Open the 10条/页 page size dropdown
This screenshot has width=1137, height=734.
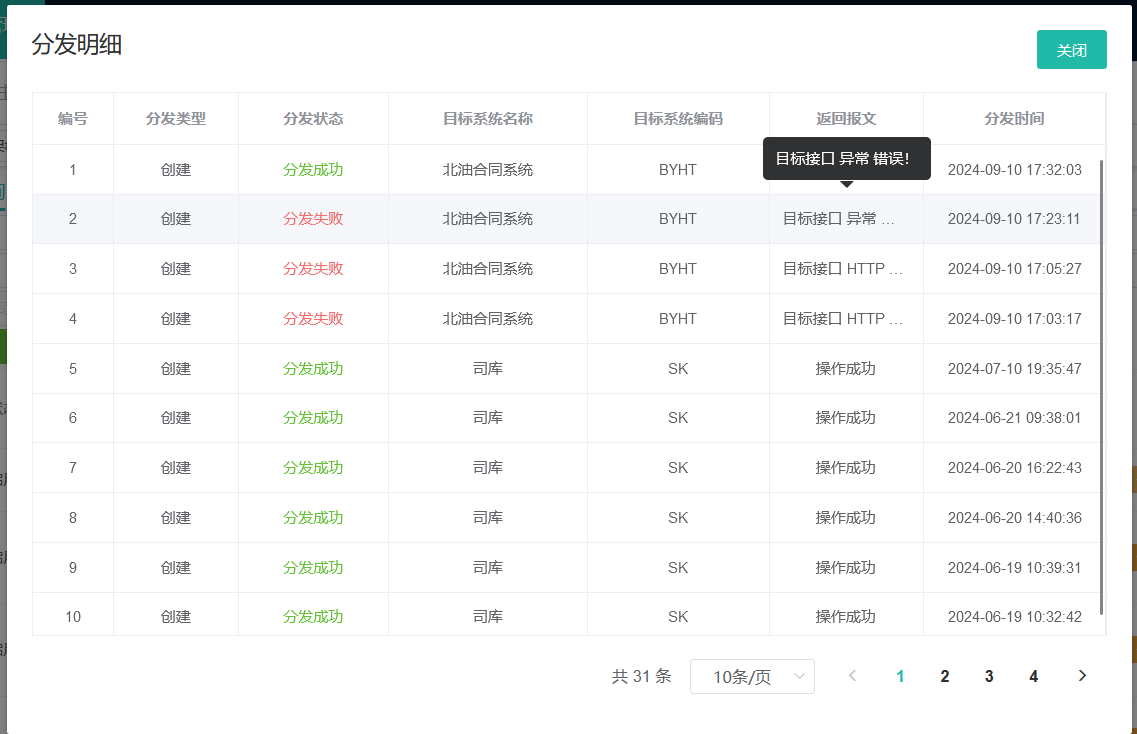coord(752,677)
